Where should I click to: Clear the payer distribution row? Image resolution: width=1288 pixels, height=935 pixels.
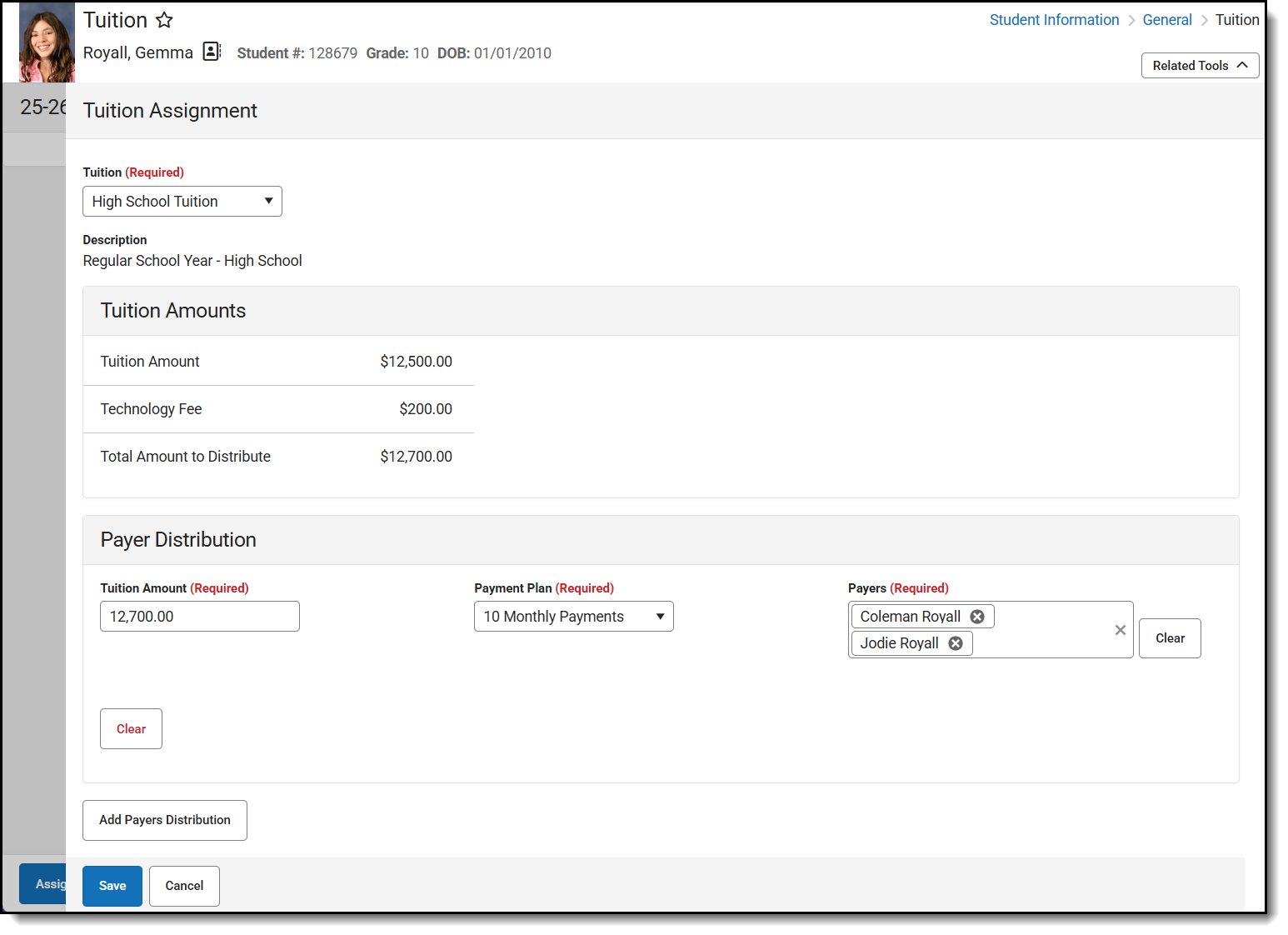[x=131, y=728]
